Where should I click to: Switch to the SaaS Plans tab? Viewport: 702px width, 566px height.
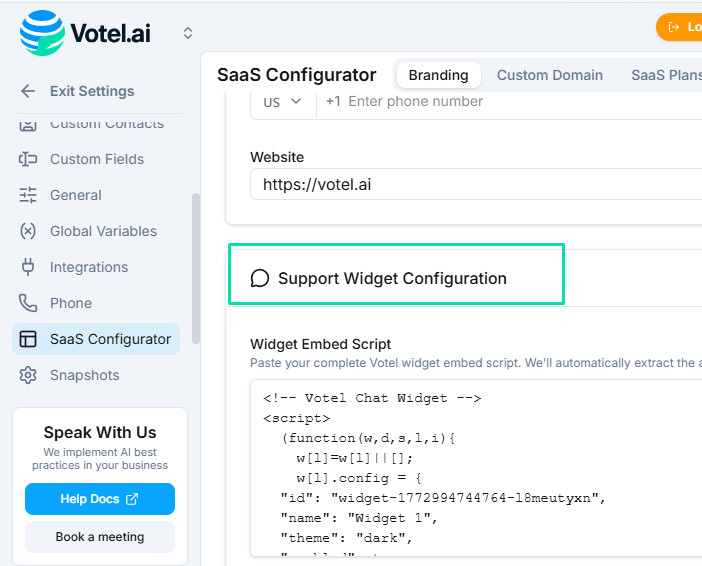coord(666,75)
